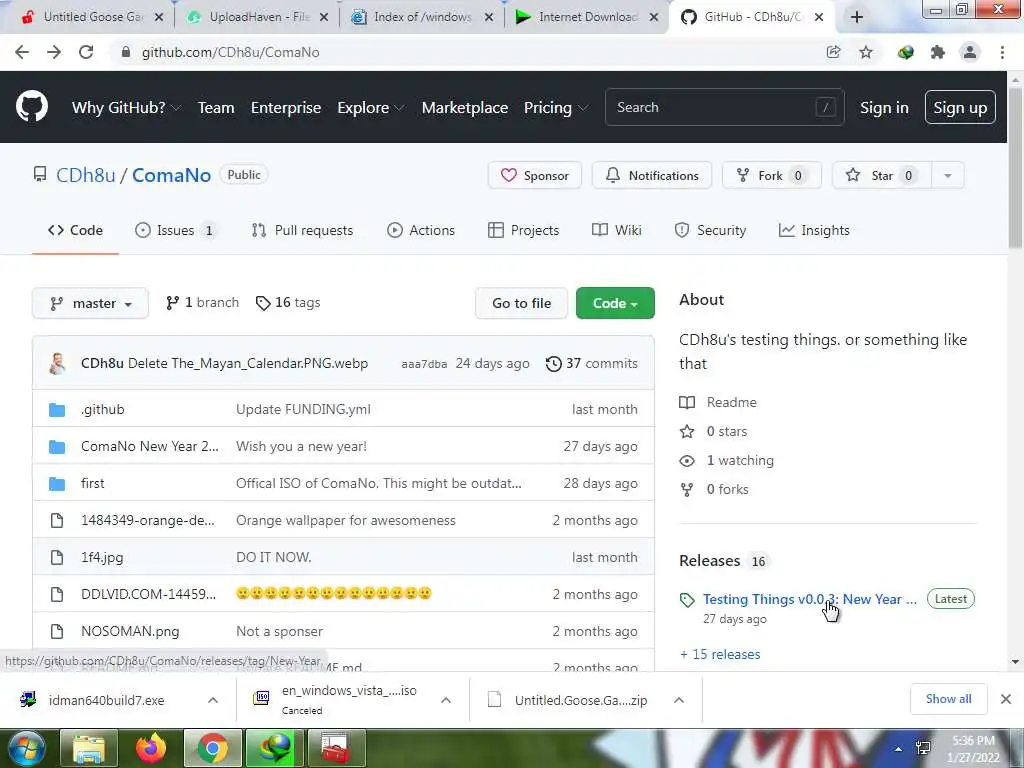1024x768 pixels.
Task: Open the Insights tab
Action: click(814, 230)
